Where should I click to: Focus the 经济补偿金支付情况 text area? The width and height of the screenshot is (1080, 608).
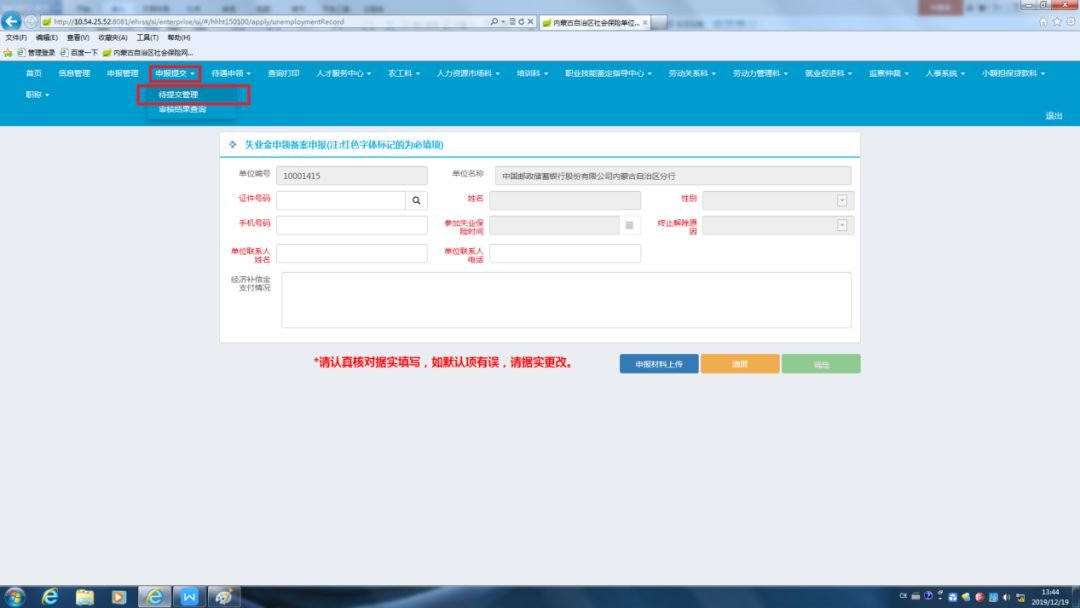tap(566, 300)
